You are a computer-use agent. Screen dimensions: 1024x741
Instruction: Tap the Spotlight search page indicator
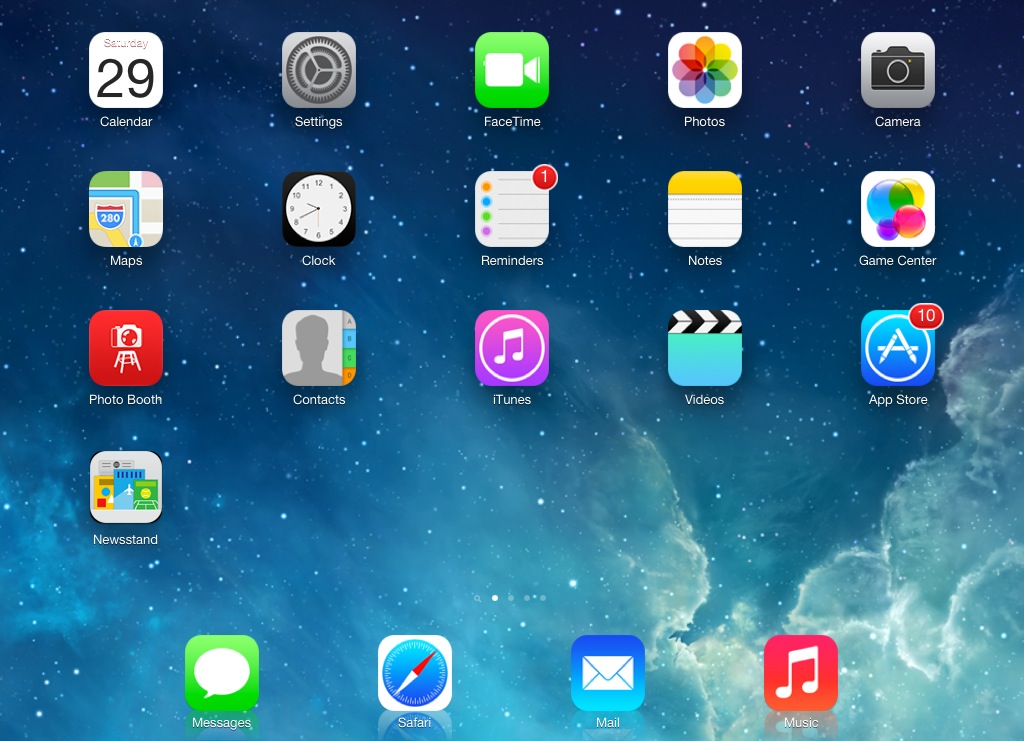478,598
